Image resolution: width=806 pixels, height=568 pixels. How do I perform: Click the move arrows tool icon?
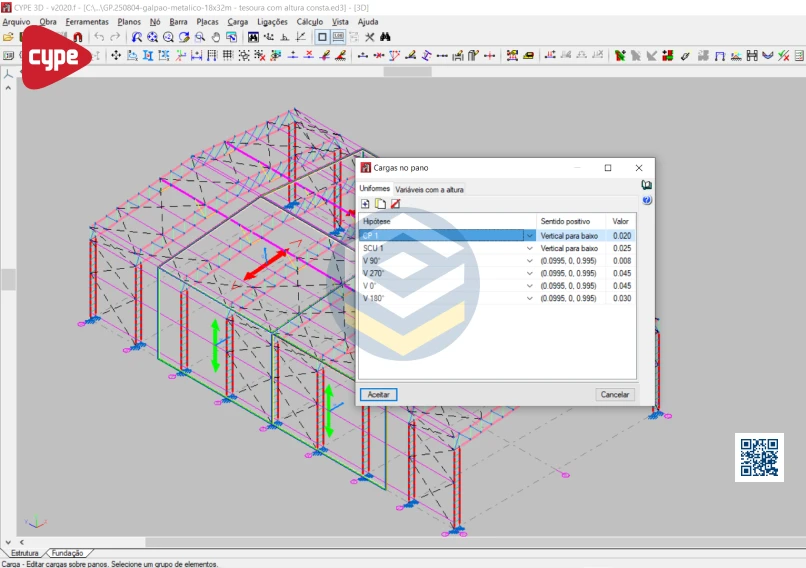tap(116, 55)
